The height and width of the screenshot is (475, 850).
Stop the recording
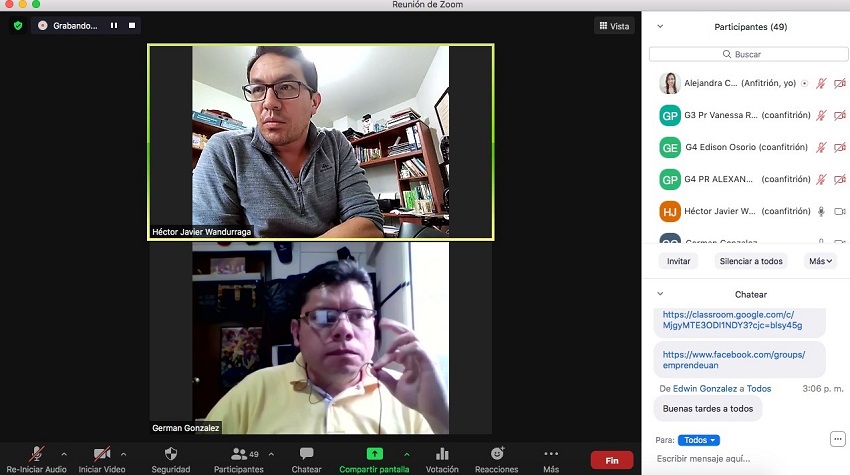132,25
